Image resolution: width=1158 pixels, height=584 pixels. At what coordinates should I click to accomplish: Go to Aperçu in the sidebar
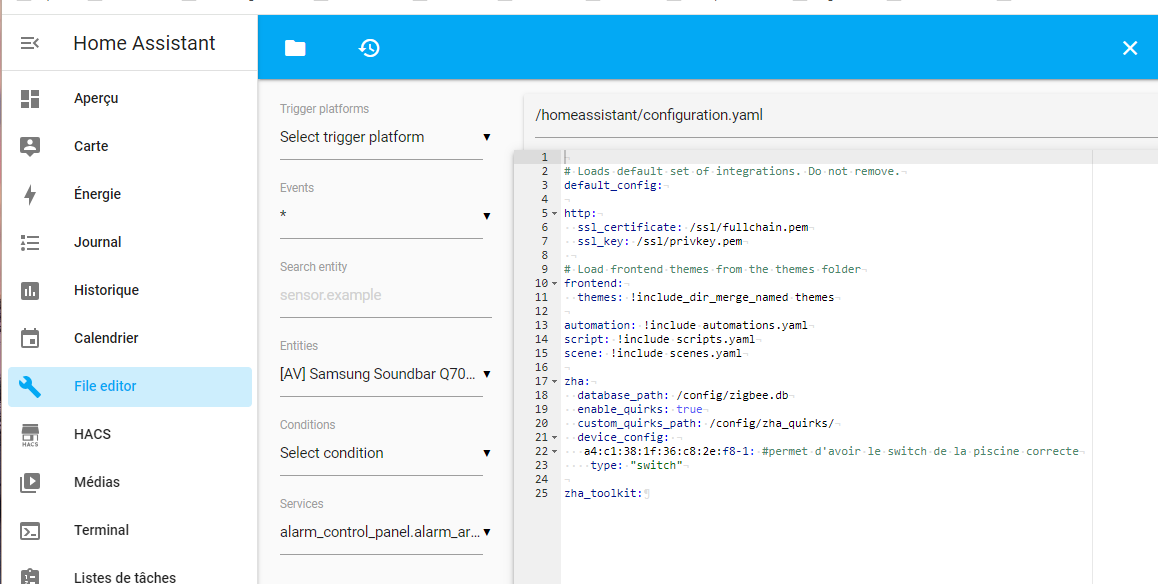[96, 98]
